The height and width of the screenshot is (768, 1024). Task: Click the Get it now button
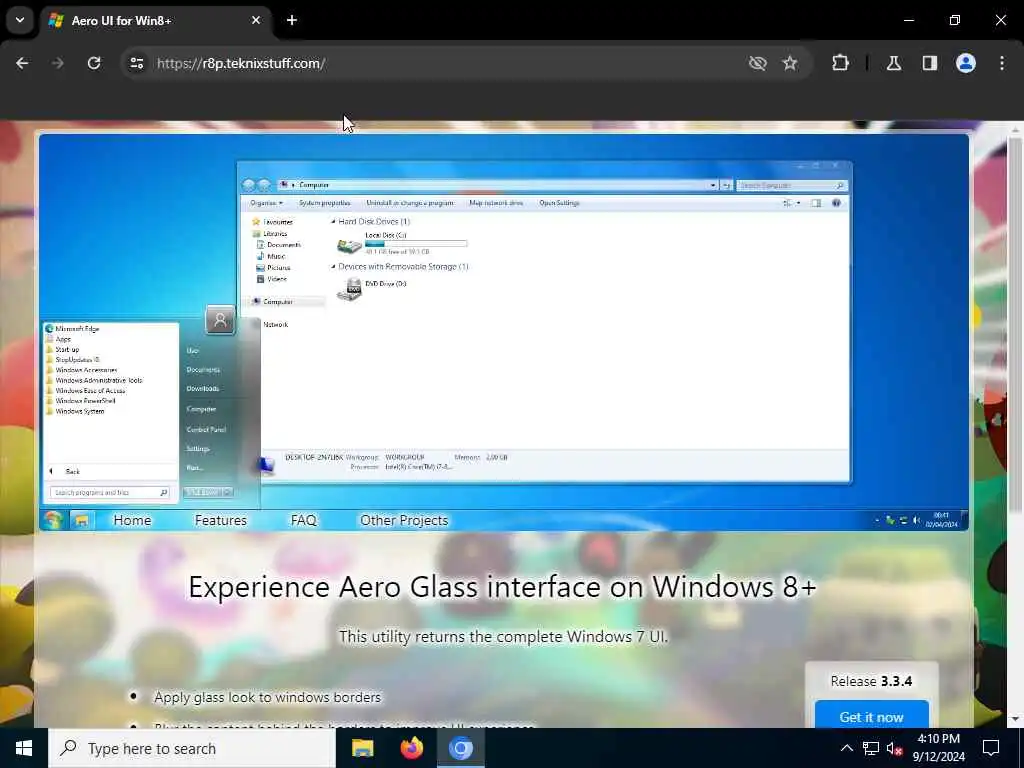pos(871,716)
